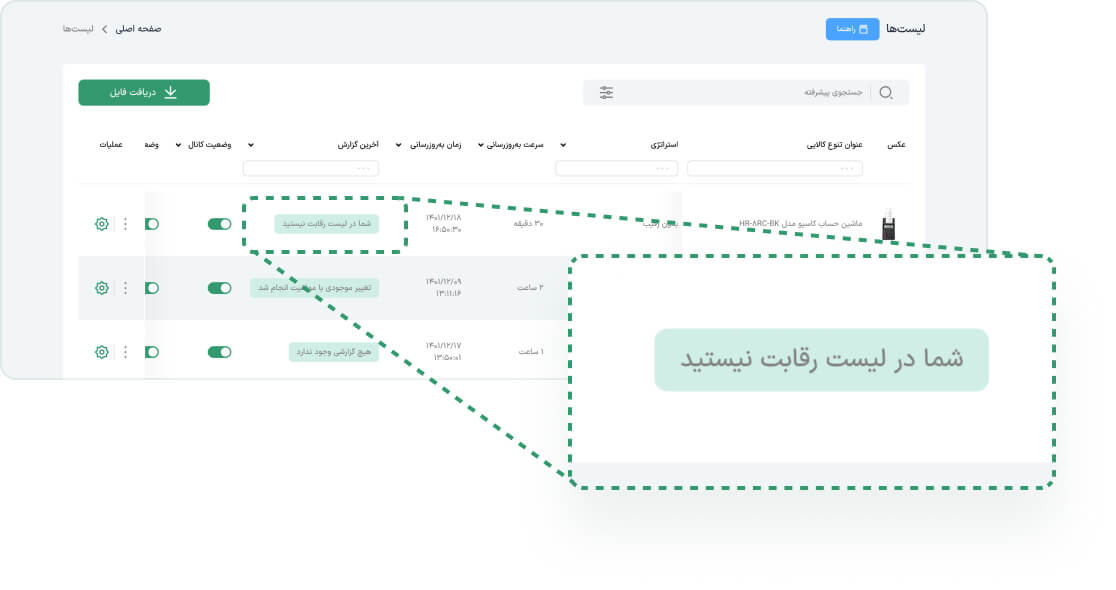
Task: Open settings gear in the third table row
Action: (101, 352)
